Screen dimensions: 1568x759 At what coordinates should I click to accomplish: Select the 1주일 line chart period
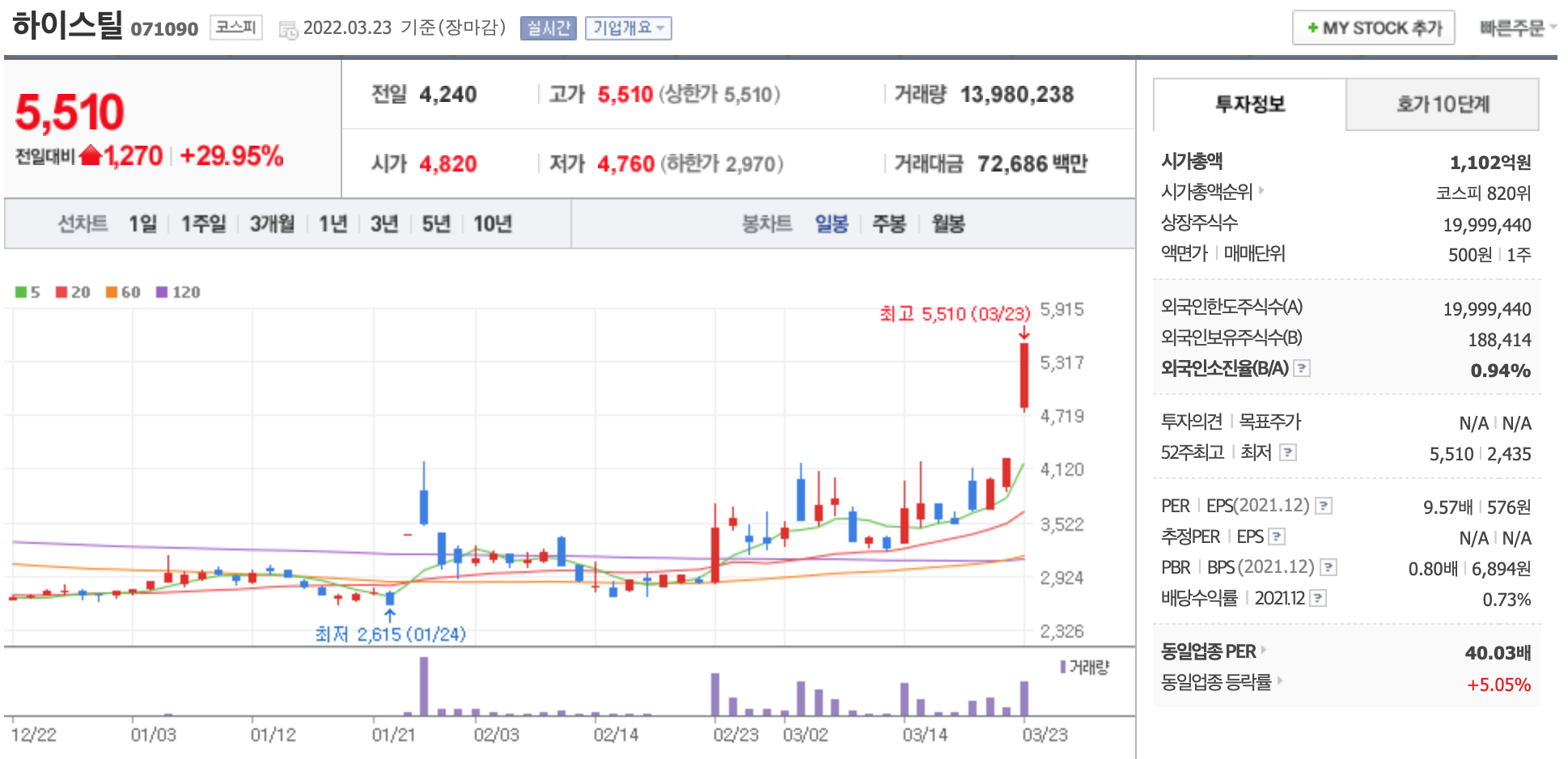pos(203,223)
